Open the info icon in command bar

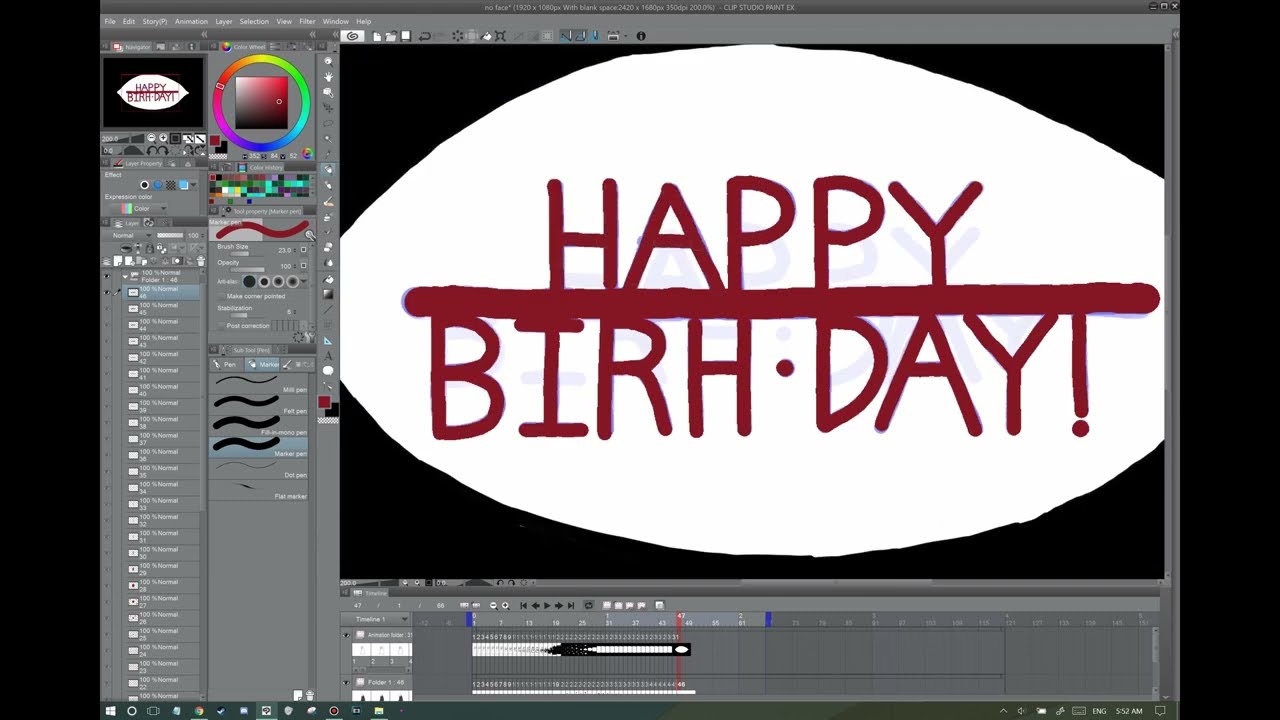641,36
